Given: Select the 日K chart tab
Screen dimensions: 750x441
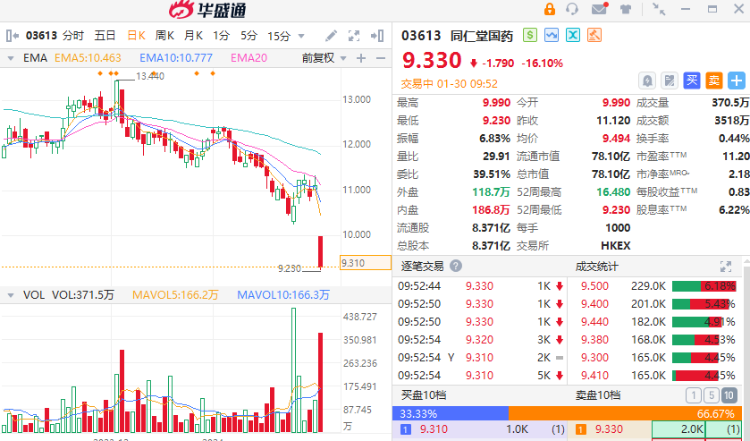Looking at the screenshot, I should [136, 35].
